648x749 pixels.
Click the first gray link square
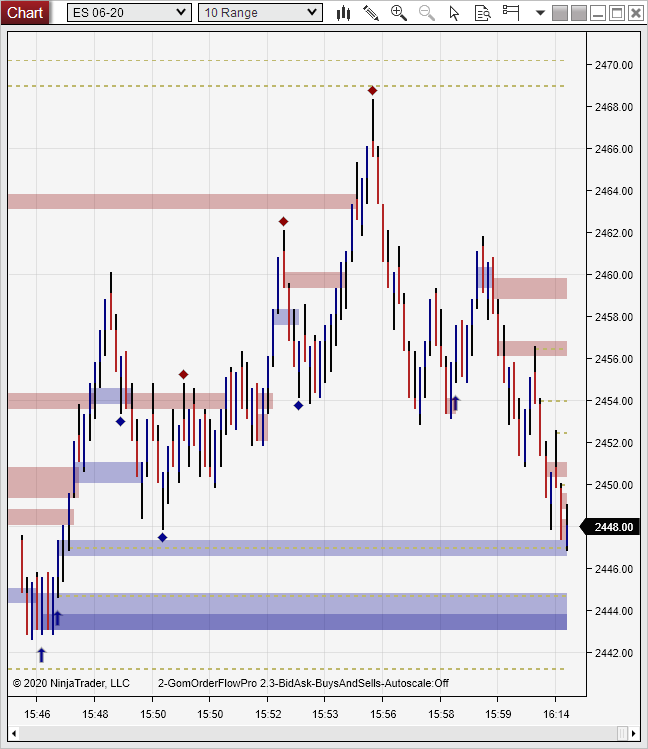pyautogui.click(x=560, y=13)
